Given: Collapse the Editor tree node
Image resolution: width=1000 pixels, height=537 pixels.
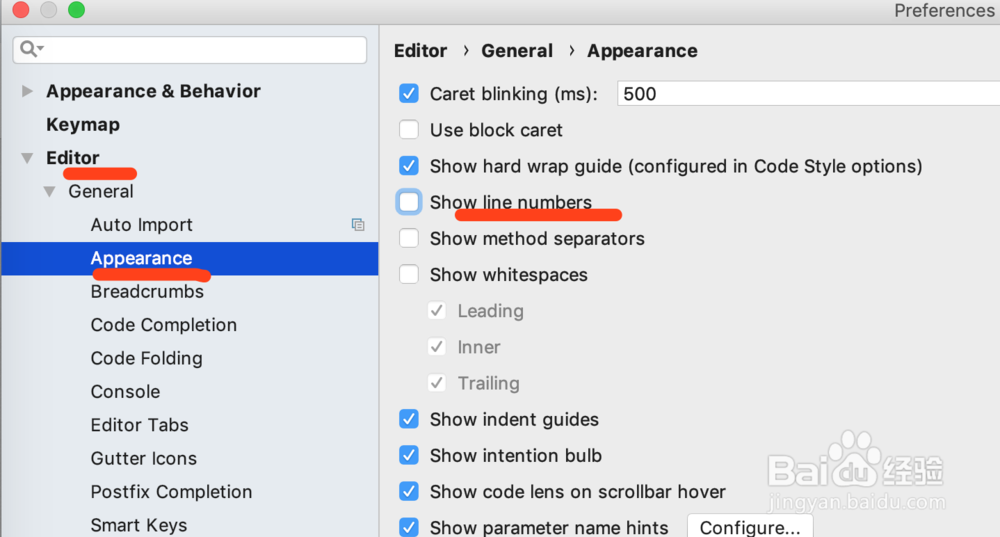Looking at the screenshot, I should click(27, 158).
